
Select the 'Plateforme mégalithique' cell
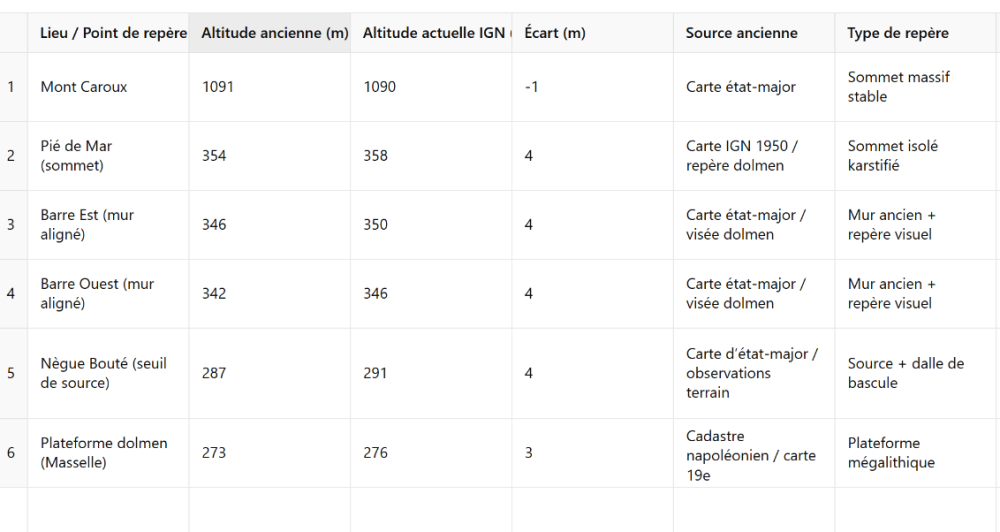click(x=892, y=453)
